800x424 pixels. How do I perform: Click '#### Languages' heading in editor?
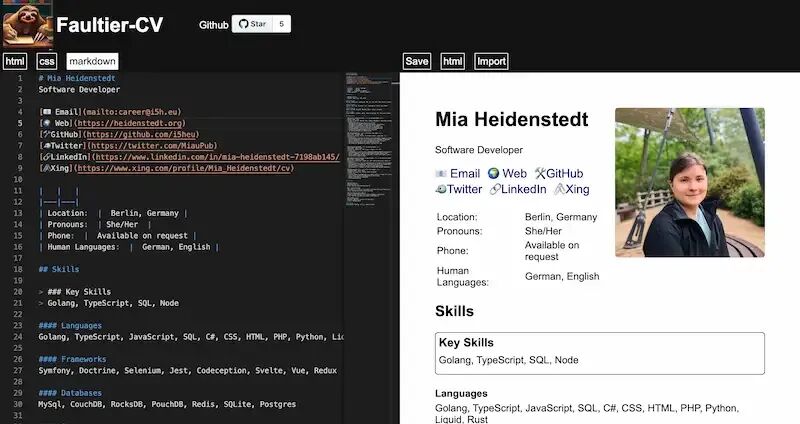coord(70,326)
